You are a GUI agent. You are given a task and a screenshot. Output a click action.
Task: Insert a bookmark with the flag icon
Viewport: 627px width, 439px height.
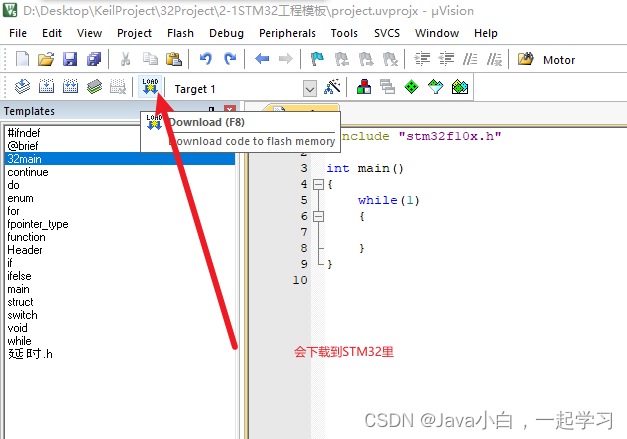[317, 59]
